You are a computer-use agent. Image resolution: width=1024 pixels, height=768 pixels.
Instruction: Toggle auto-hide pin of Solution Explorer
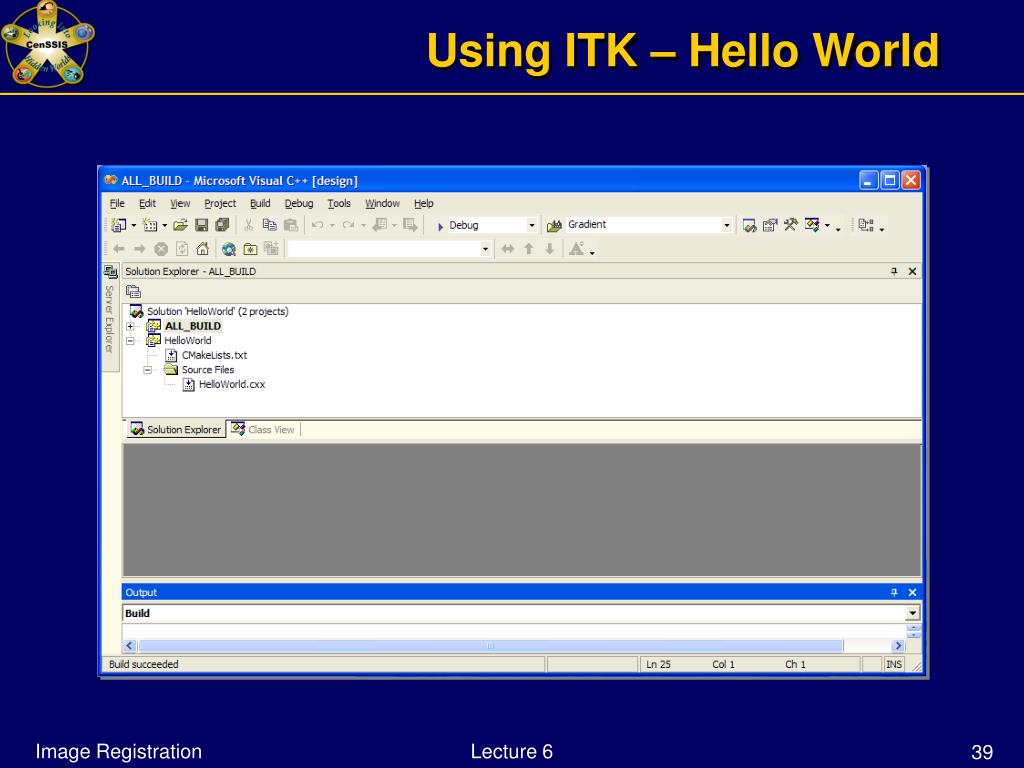[x=894, y=271]
